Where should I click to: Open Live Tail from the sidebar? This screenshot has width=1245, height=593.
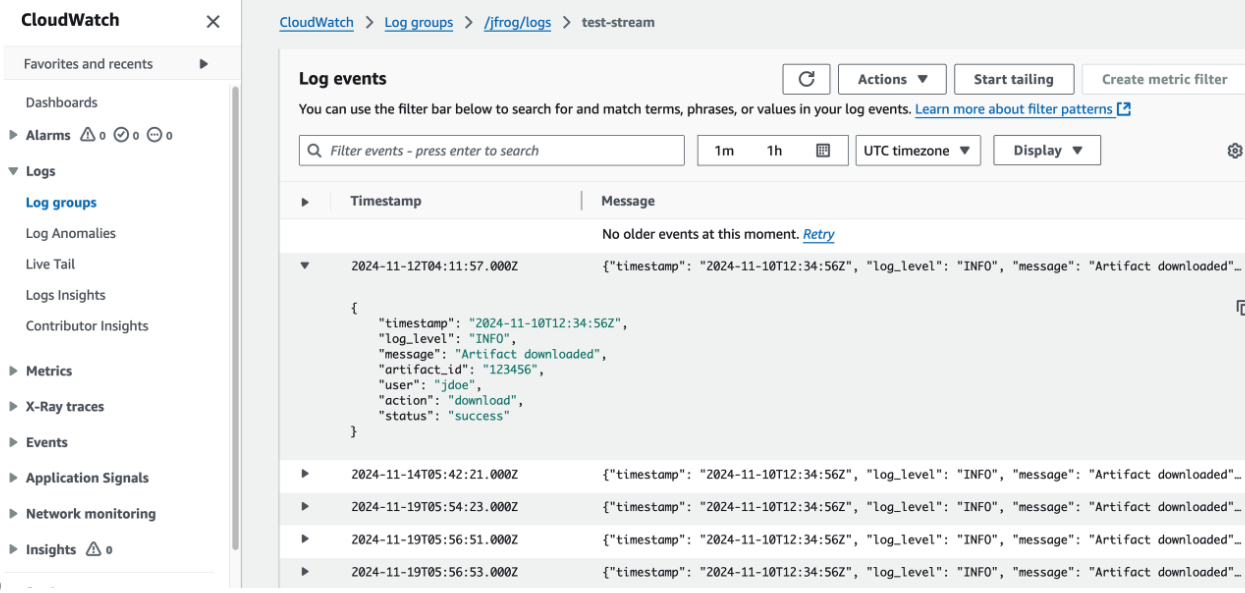[52, 263]
